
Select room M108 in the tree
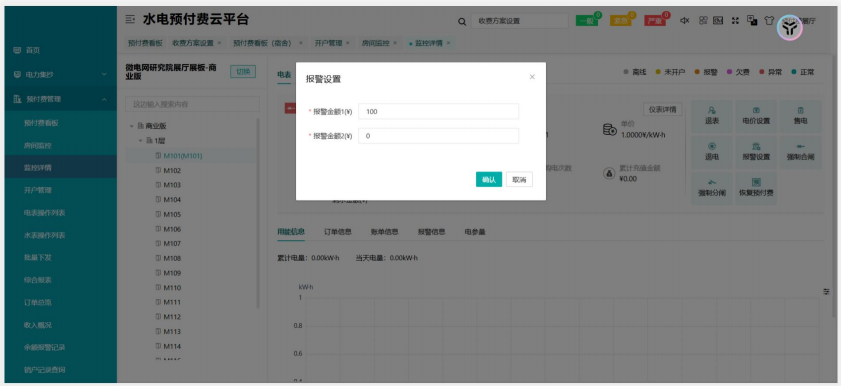point(172,258)
